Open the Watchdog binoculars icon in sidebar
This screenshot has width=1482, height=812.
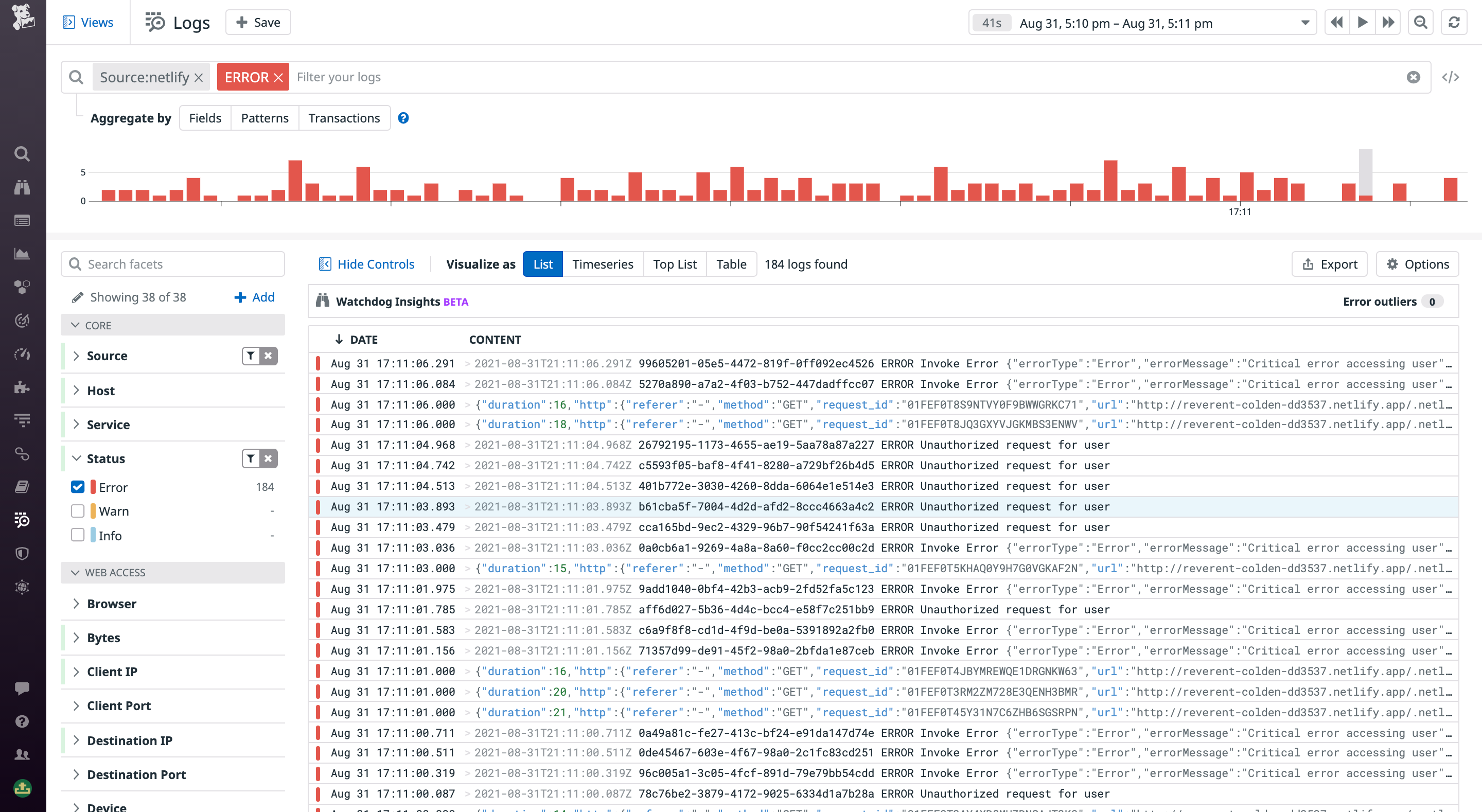click(x=21, y=187)
